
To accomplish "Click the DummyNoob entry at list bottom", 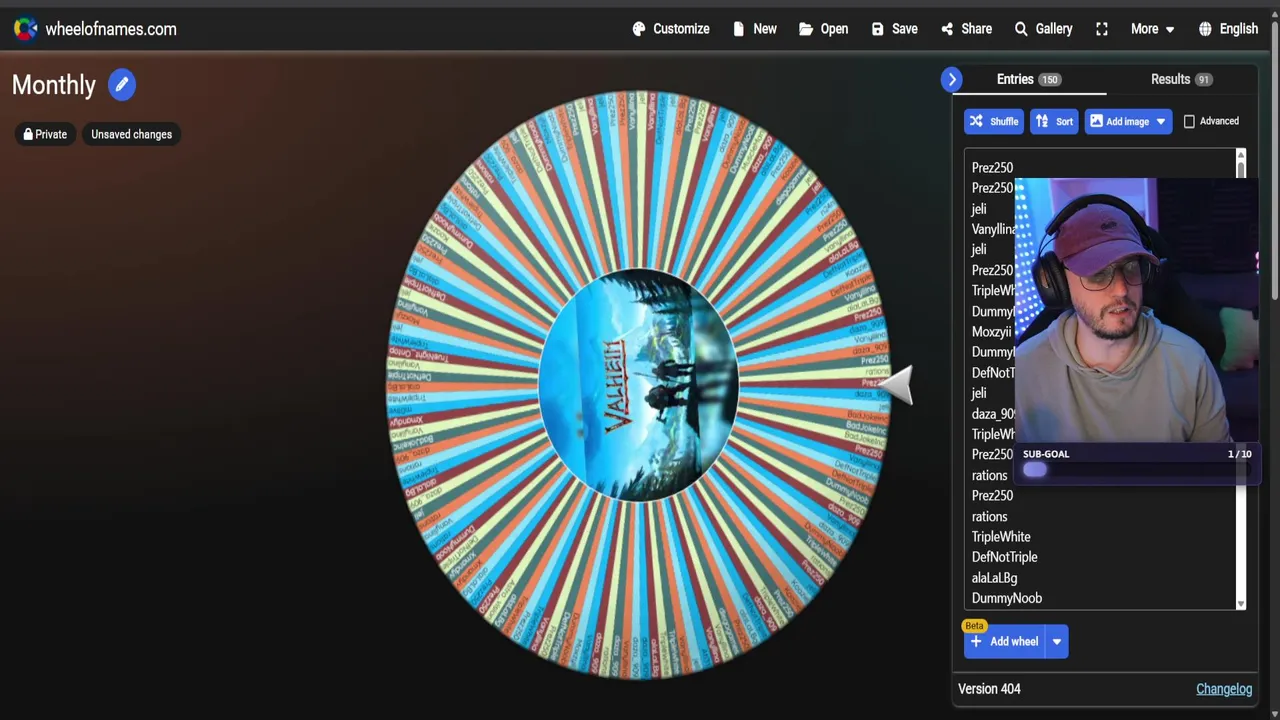I will click(1006, 598).
